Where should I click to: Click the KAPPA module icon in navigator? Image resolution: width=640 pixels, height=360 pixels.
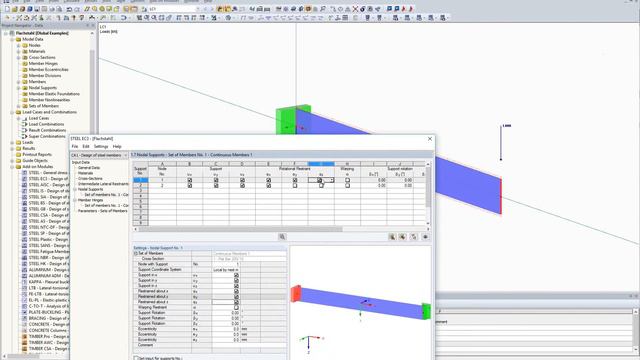pyautogui.click(x=24, y=282)
